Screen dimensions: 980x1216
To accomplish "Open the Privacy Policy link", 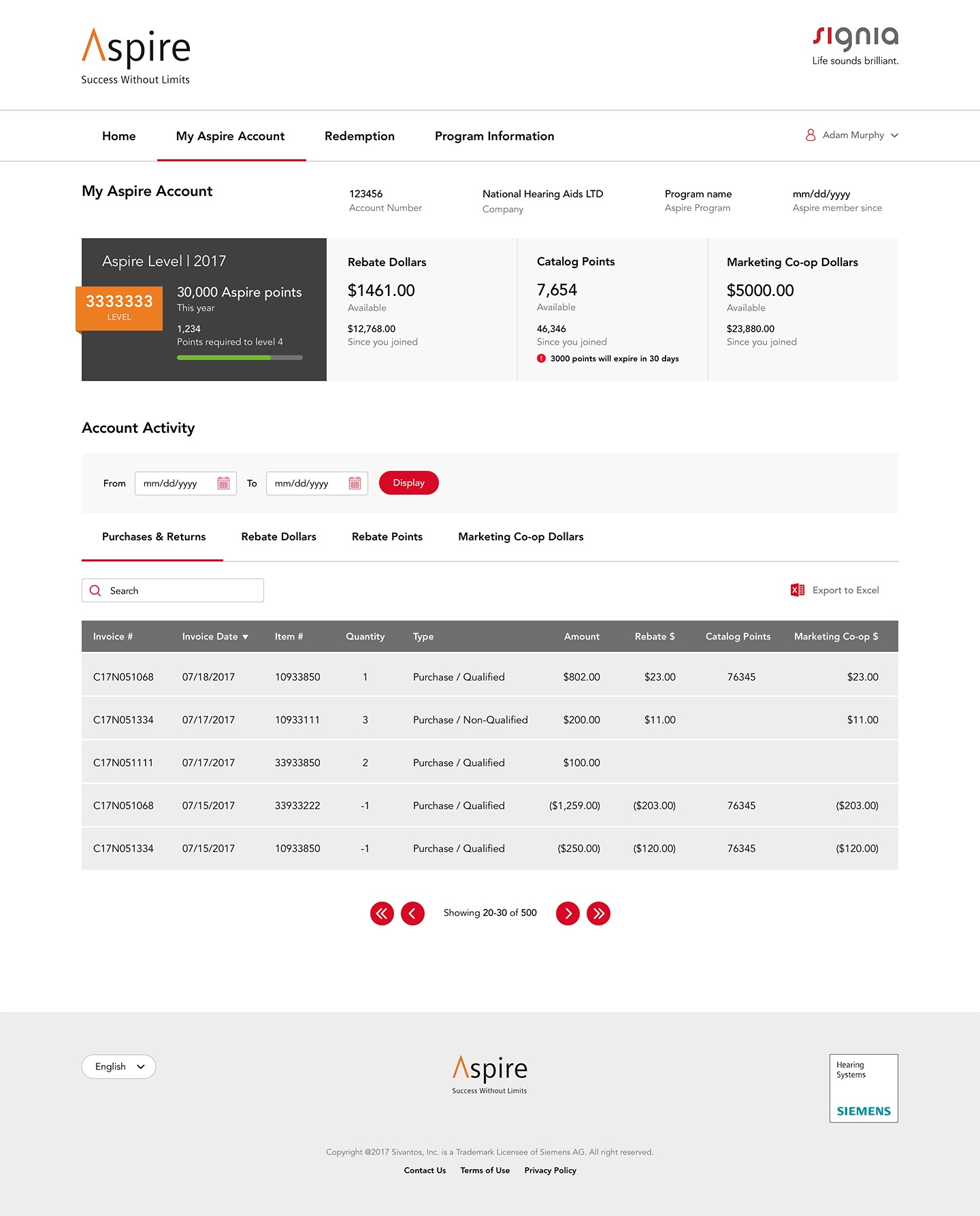I will pos(551,1170).
